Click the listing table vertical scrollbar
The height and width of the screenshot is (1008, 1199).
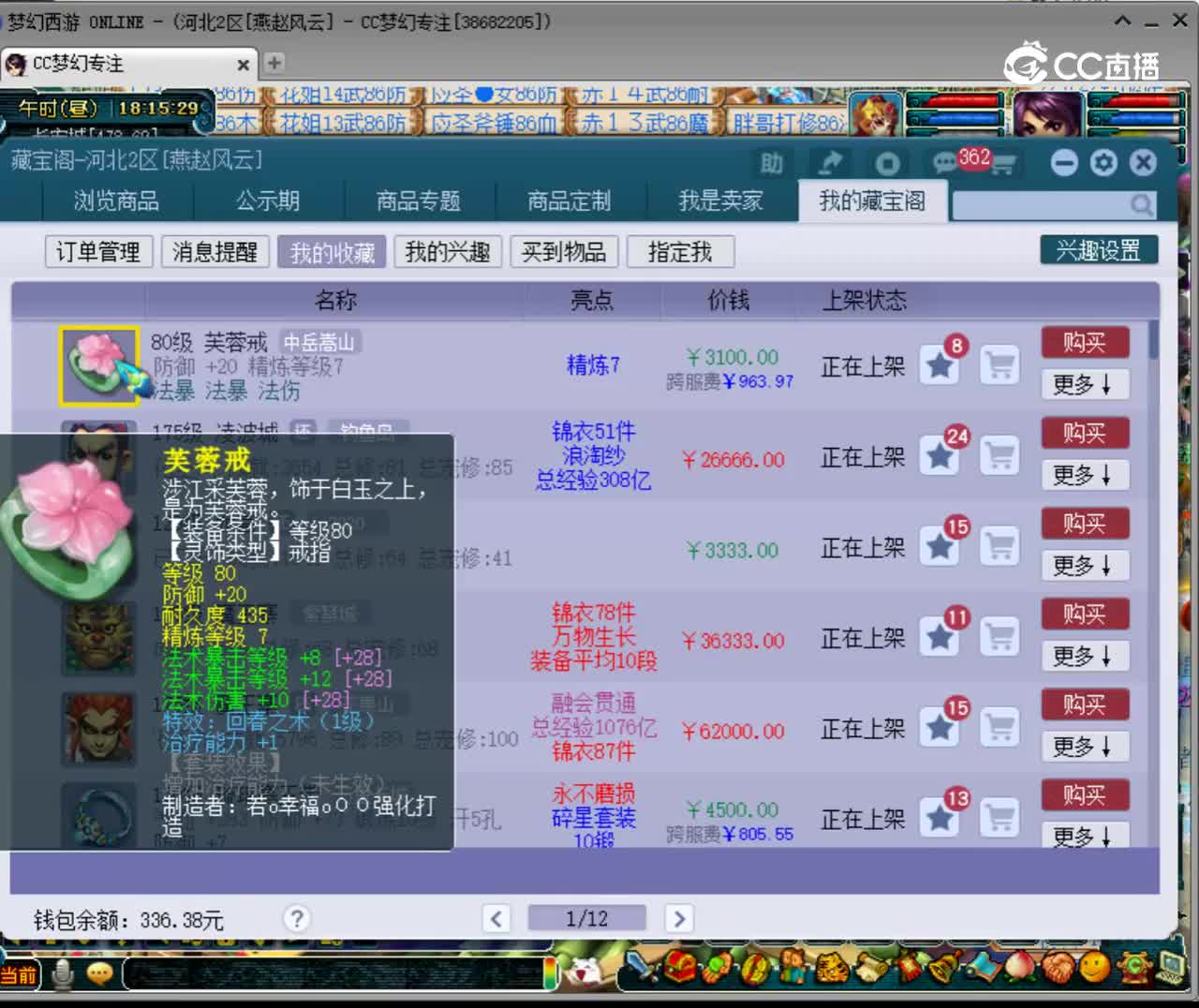tap(1153, 338)
